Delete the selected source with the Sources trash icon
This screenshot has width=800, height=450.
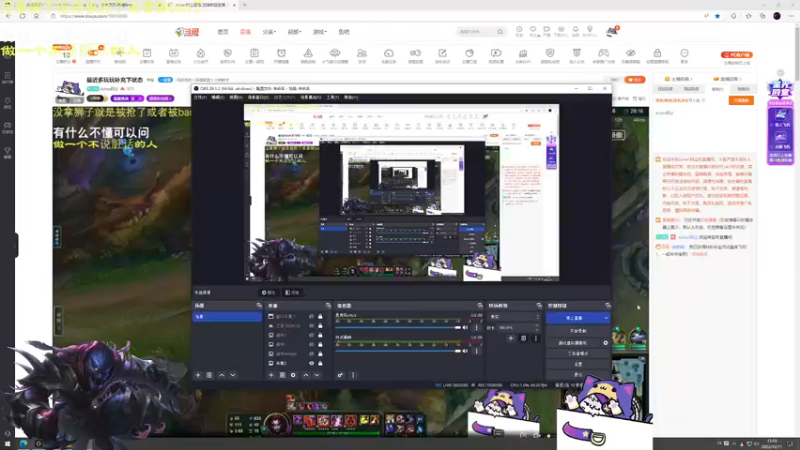[x=282, y=375]
